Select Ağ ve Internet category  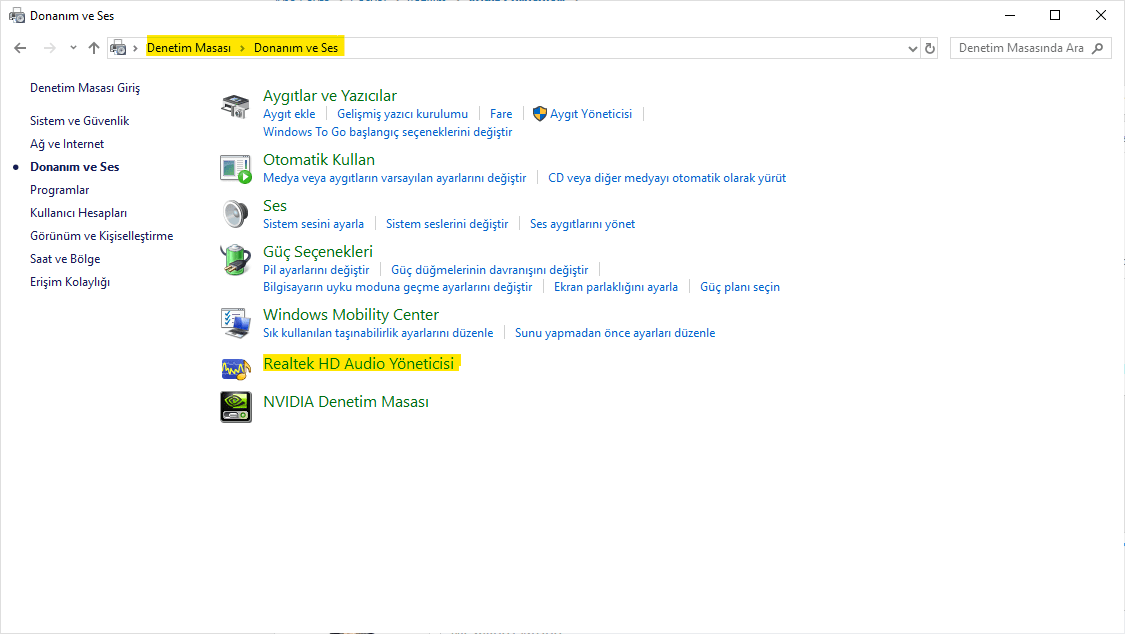[67, 143]
